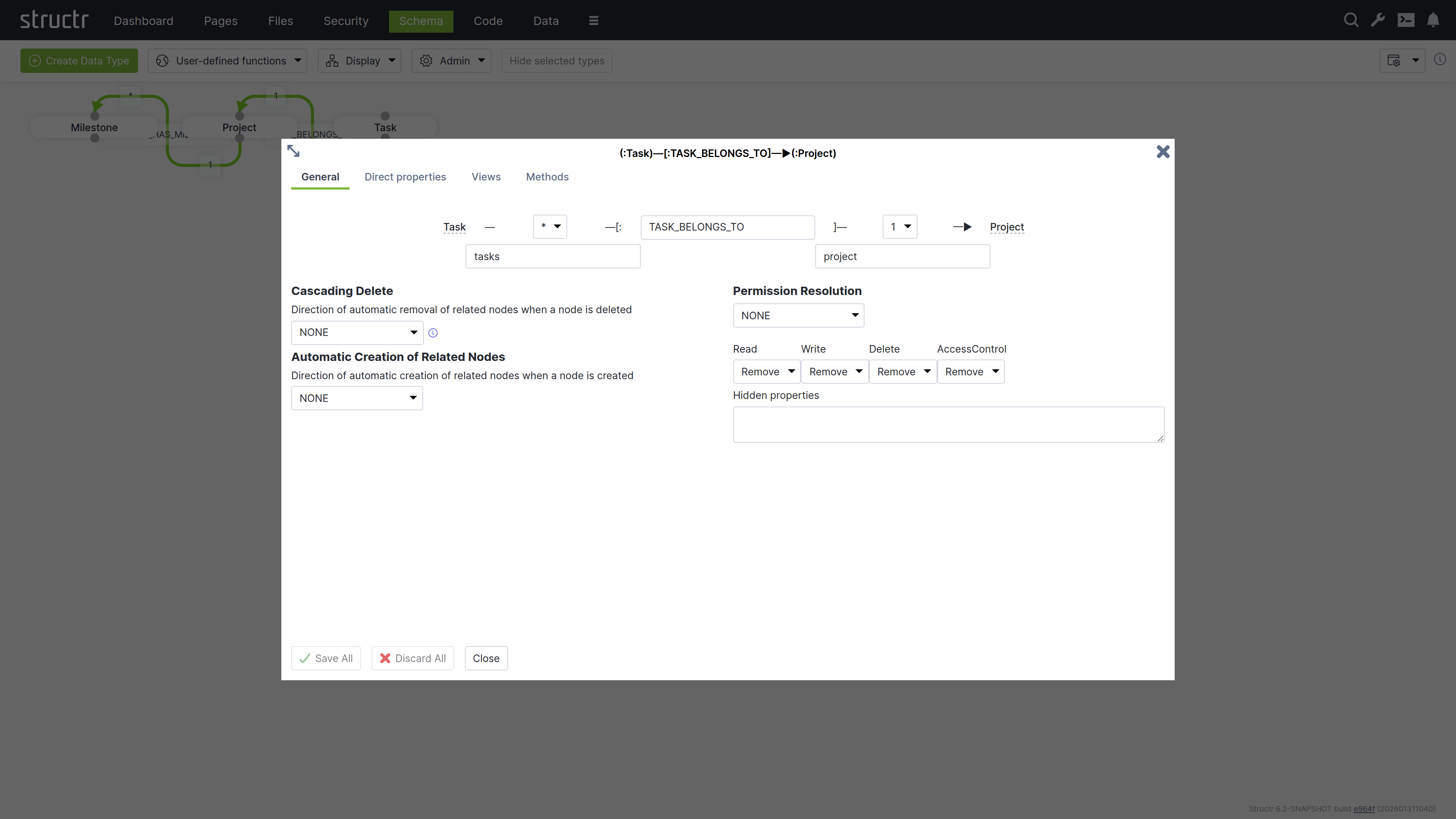
Task: Click the schema layout settings icon
Action: tap(1394, 61)
